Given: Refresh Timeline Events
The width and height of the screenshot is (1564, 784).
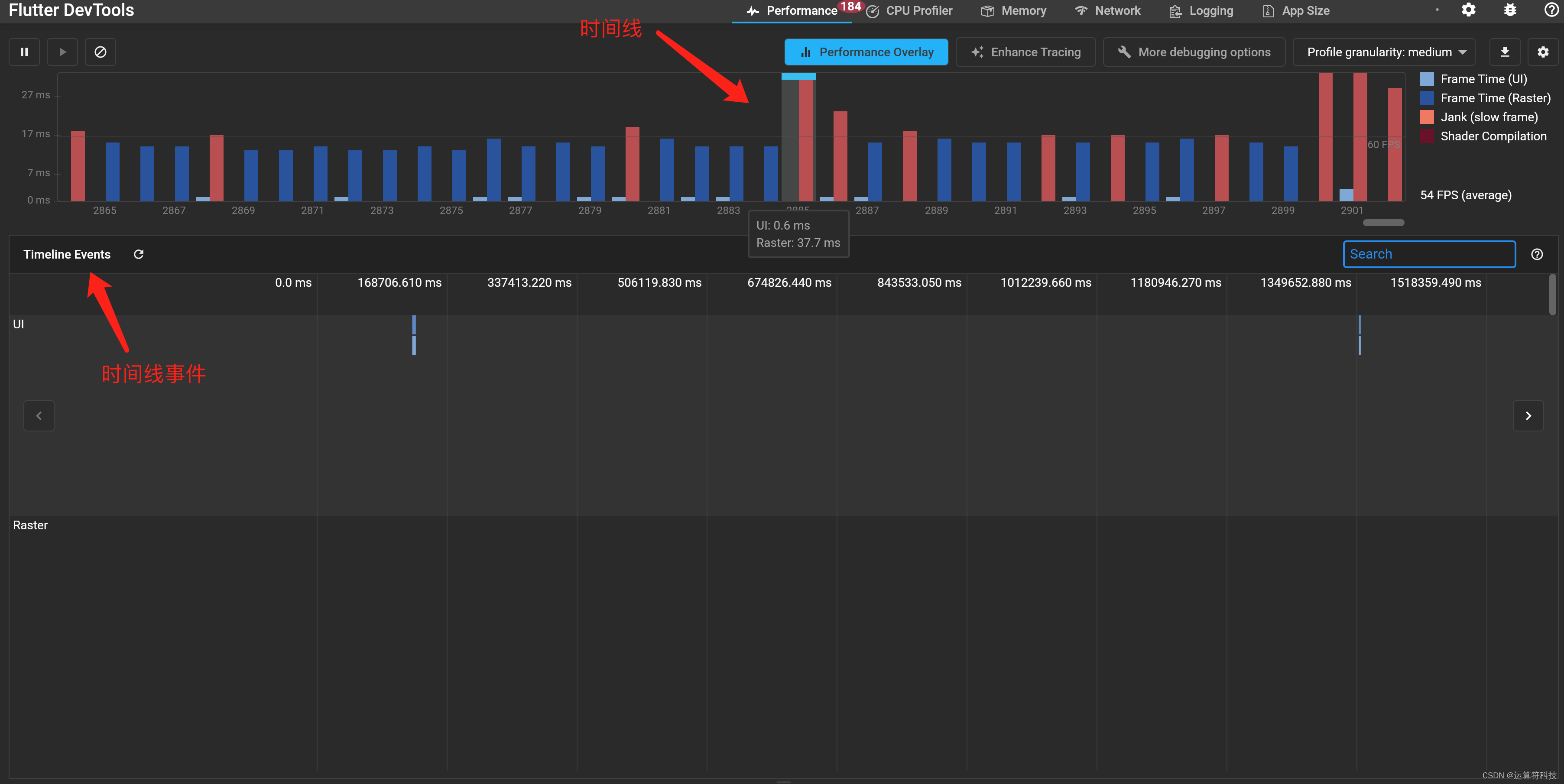Looking at the screenshot, I should [x=139, y=254].
